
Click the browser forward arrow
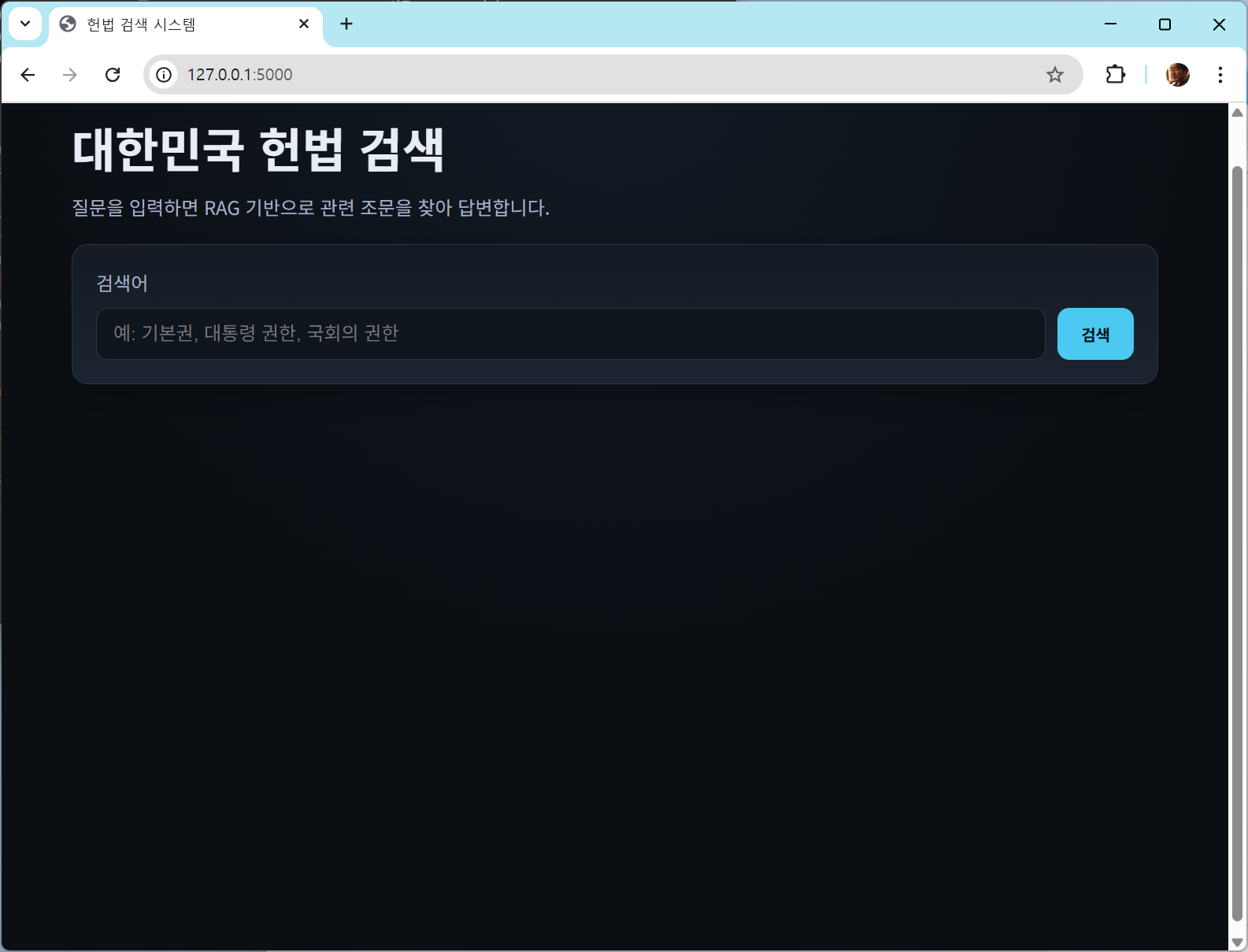click(x=70, y=75)
